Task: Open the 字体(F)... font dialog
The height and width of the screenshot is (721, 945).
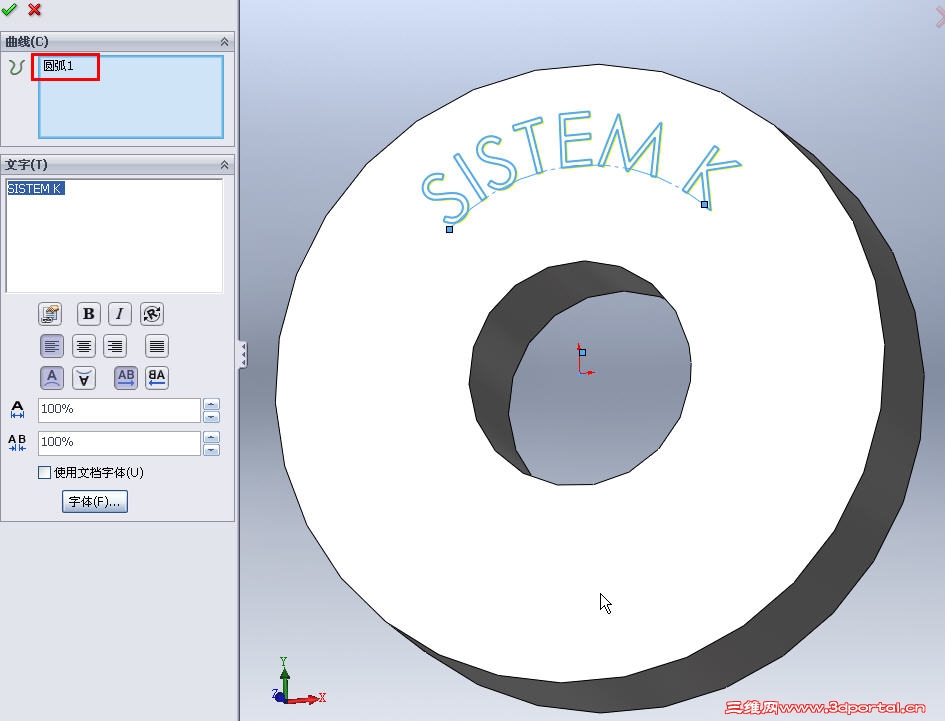Action: [95, 502]
